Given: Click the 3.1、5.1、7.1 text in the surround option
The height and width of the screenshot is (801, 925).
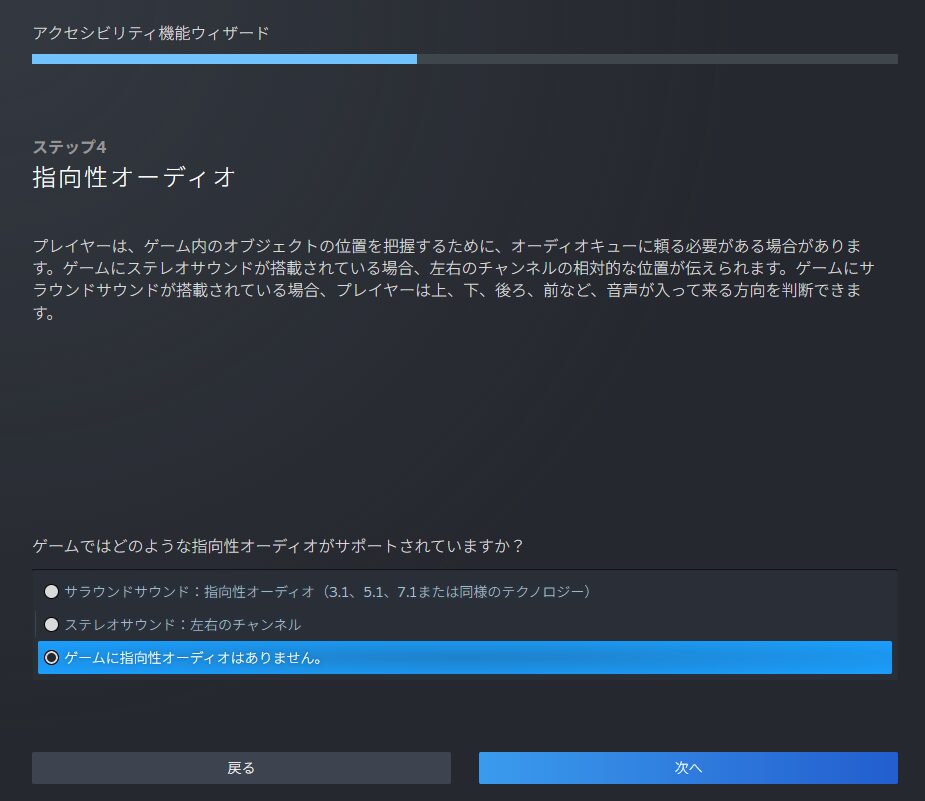Looking at the screenshot, I should [x=406, y=592].
